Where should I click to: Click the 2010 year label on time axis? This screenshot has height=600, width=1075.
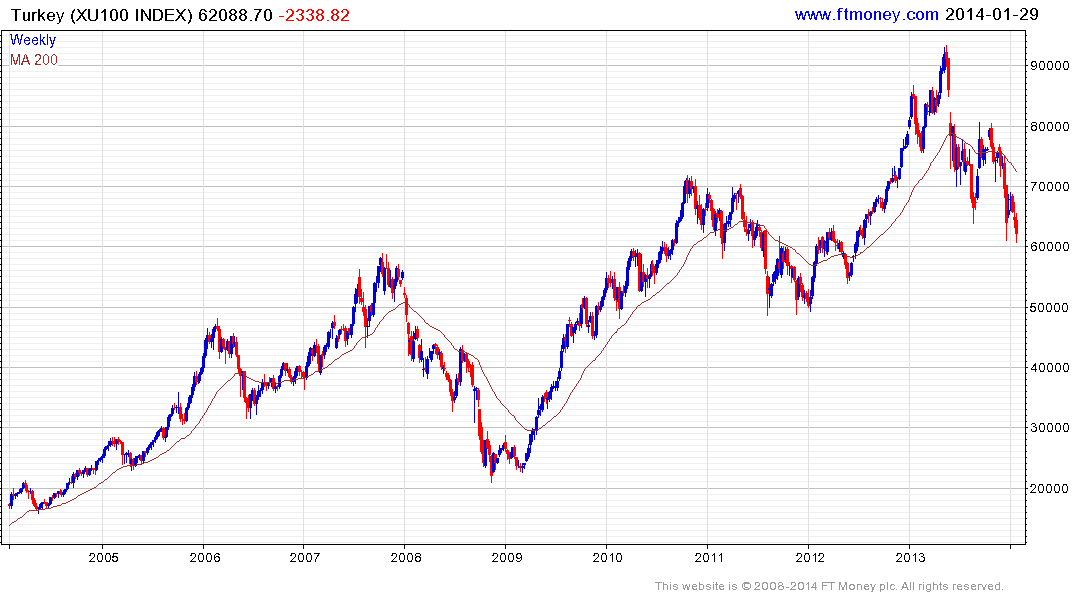point(607,557)
